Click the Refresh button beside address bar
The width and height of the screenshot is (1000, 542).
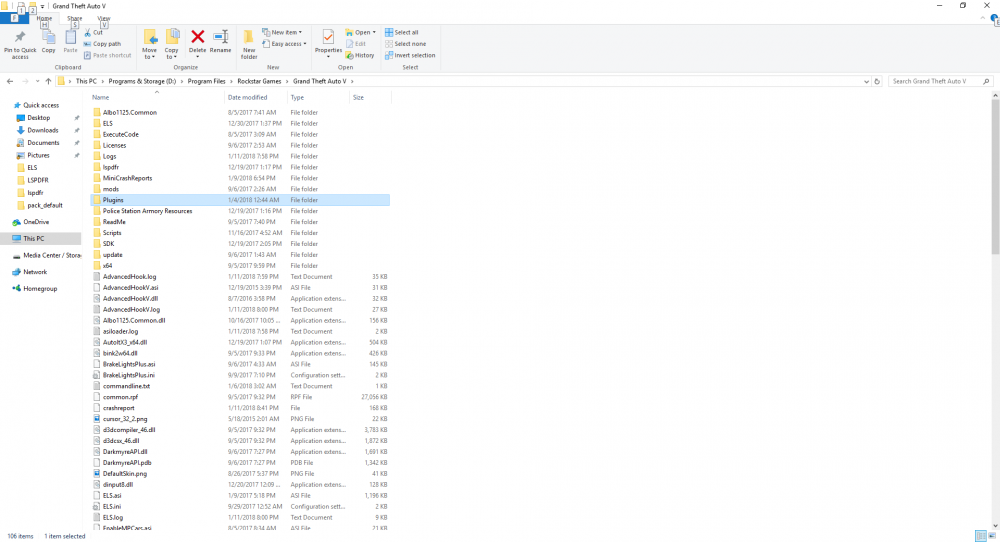pyautogui.click(x=877, y=82)
